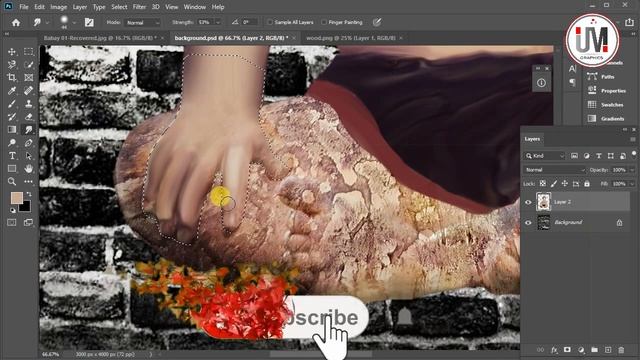Reset default foreground and background colors
The image size is (640, 360).
click(12, 210)
